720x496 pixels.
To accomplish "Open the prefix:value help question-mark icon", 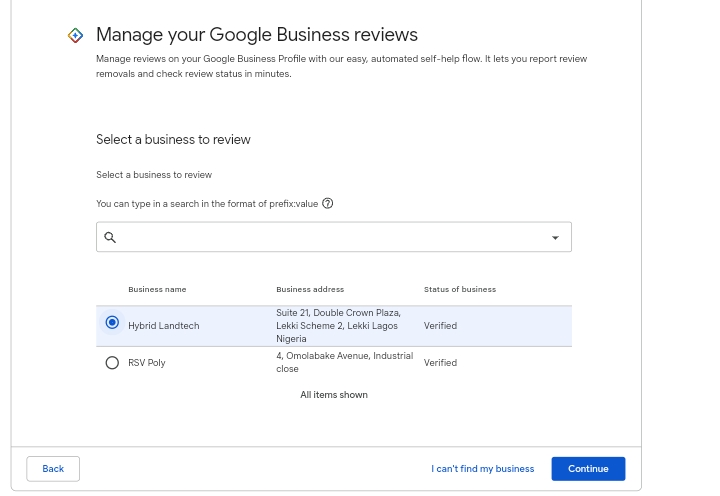I will 327,203.
